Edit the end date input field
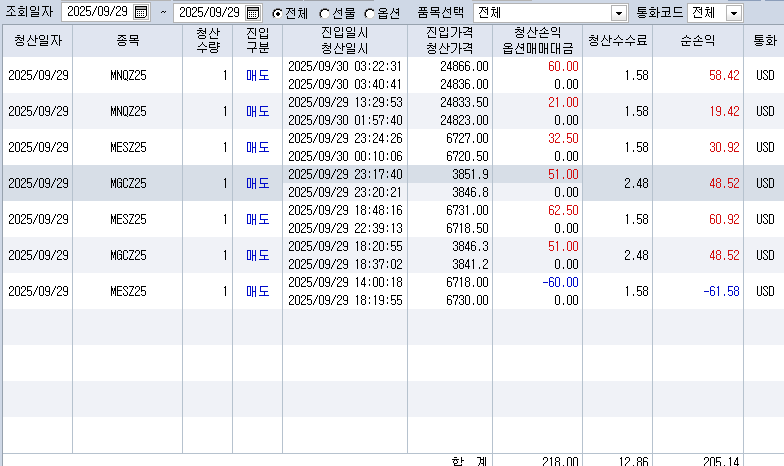The width and height of the screenshot is (784, 466). (x=210, y=12)
